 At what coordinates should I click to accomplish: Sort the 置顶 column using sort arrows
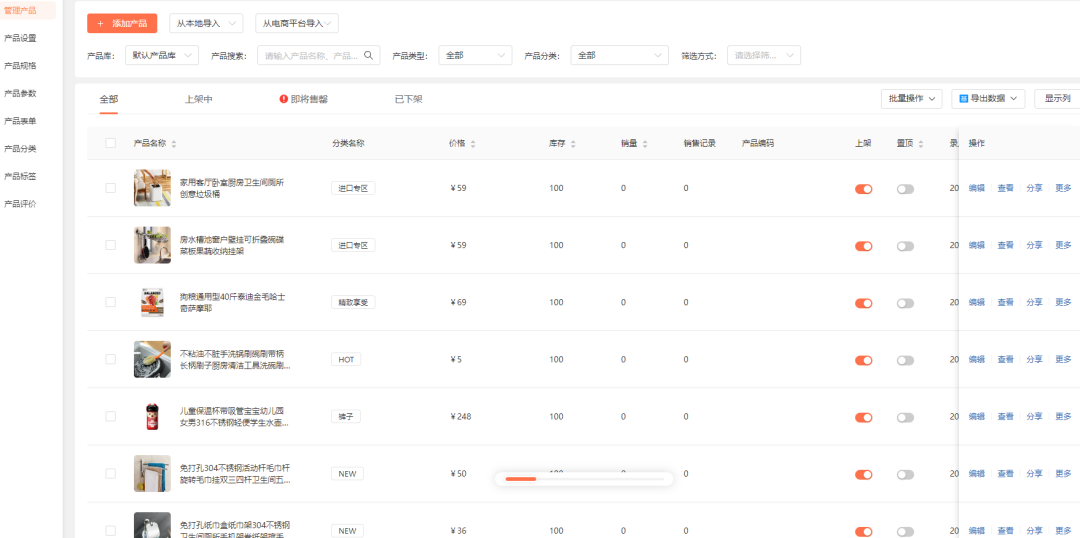coord(921,144)
